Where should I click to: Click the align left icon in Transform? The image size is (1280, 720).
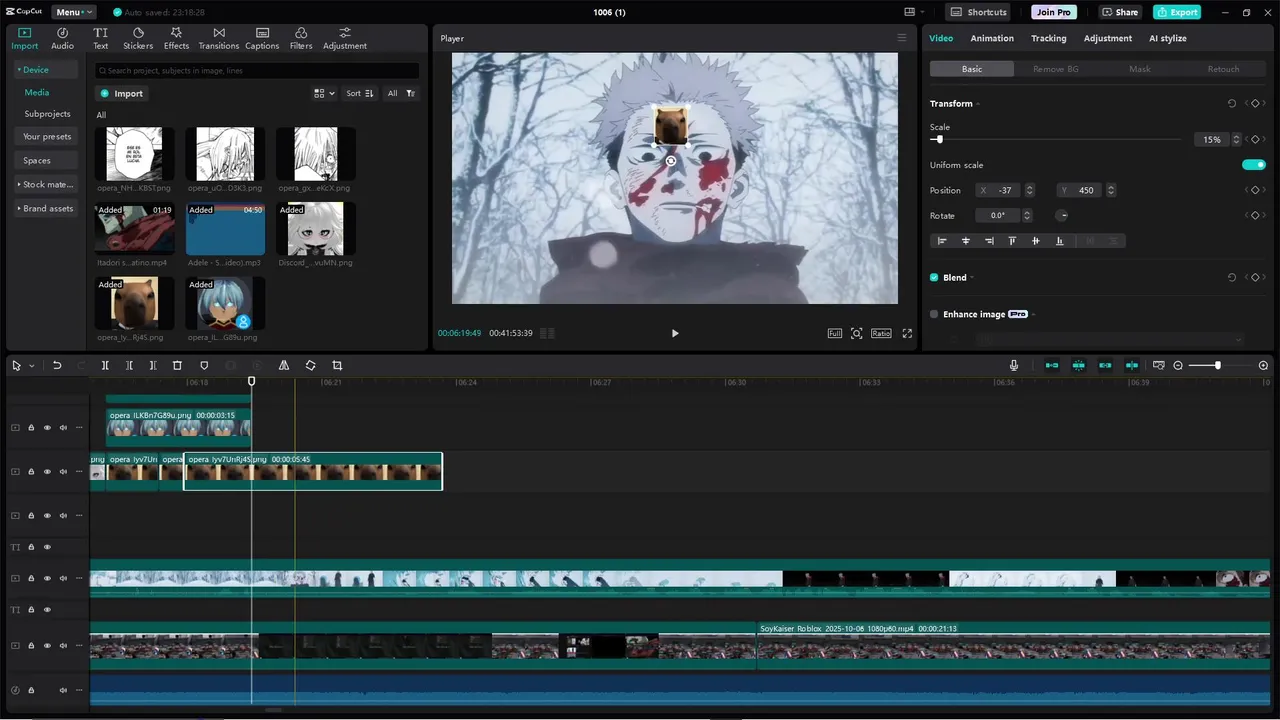click(941, 241)
